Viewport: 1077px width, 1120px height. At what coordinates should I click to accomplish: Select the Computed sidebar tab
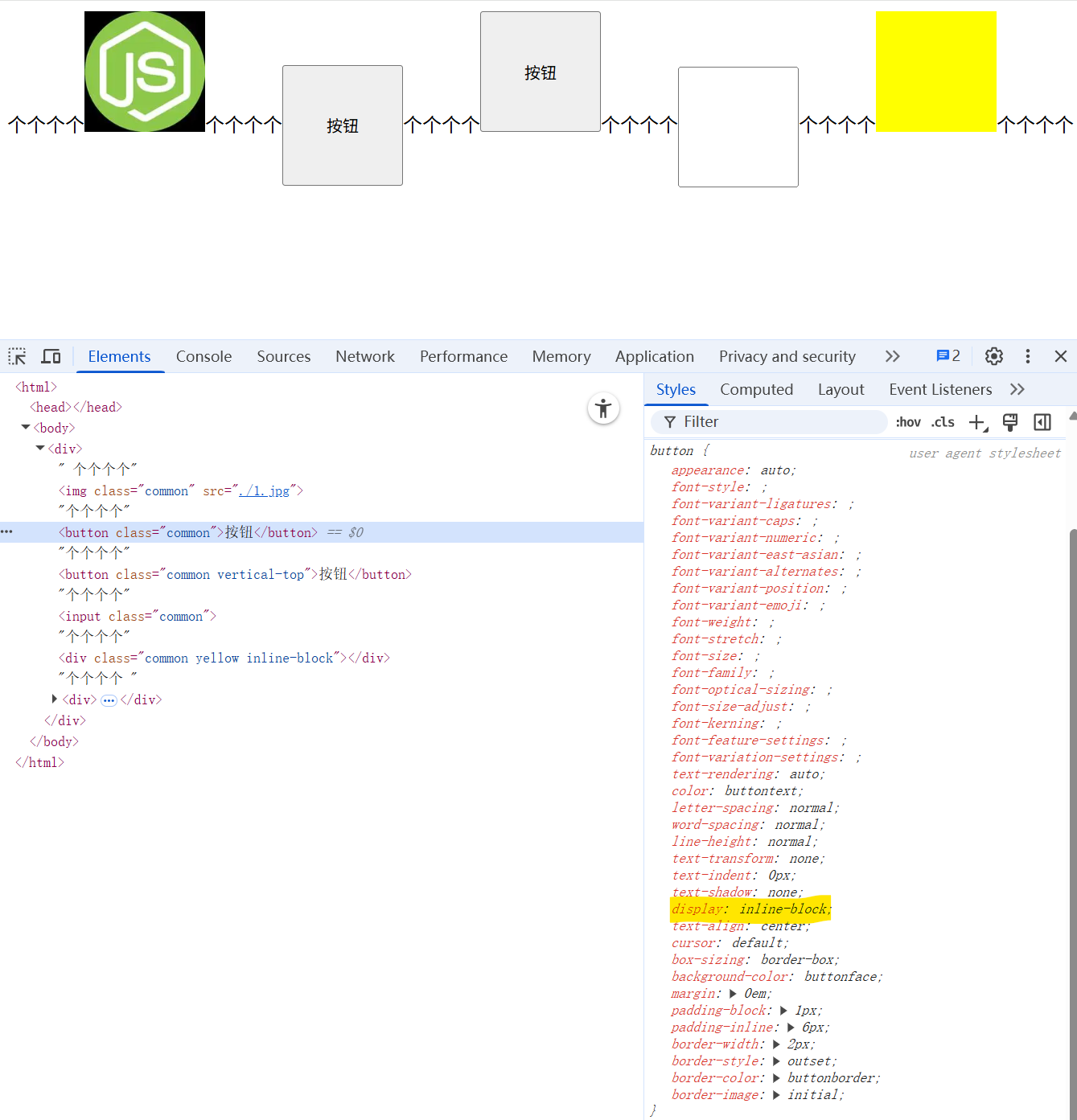756,389
